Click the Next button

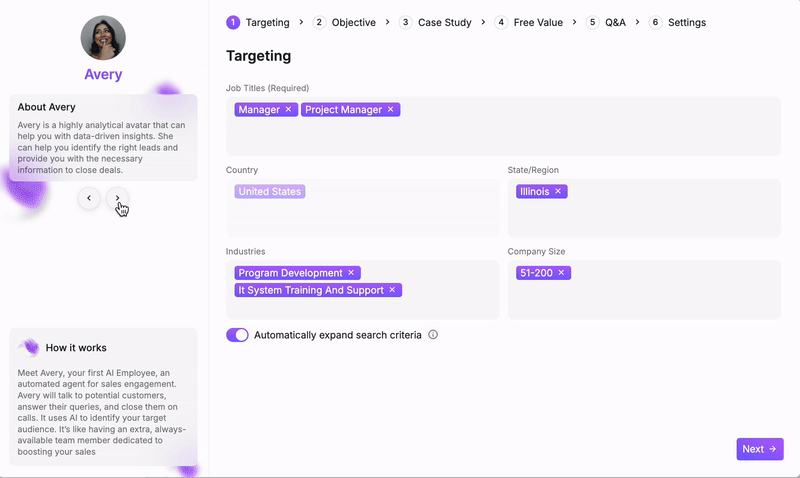760,449
